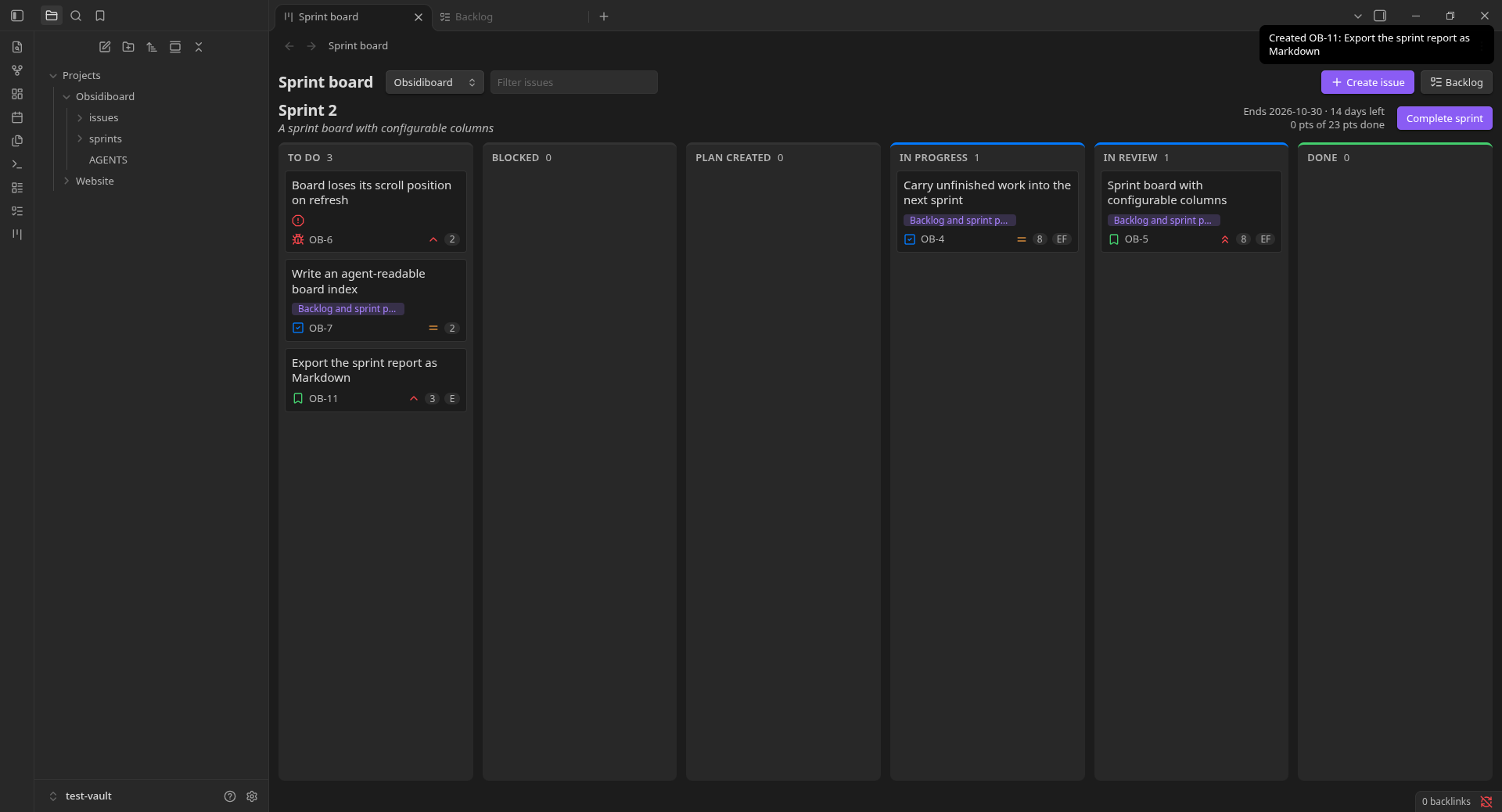Click the Create issue button

click(x=1367, y=82)
